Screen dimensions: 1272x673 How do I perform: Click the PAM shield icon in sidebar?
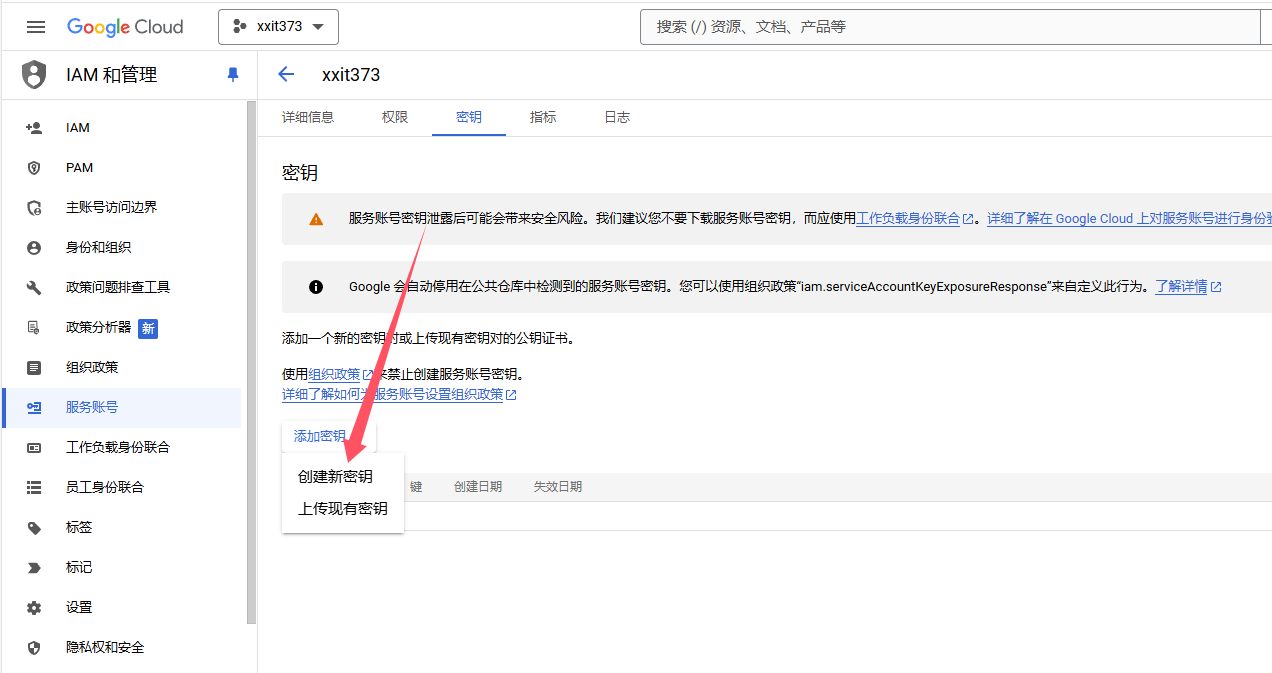click(34, 168)
